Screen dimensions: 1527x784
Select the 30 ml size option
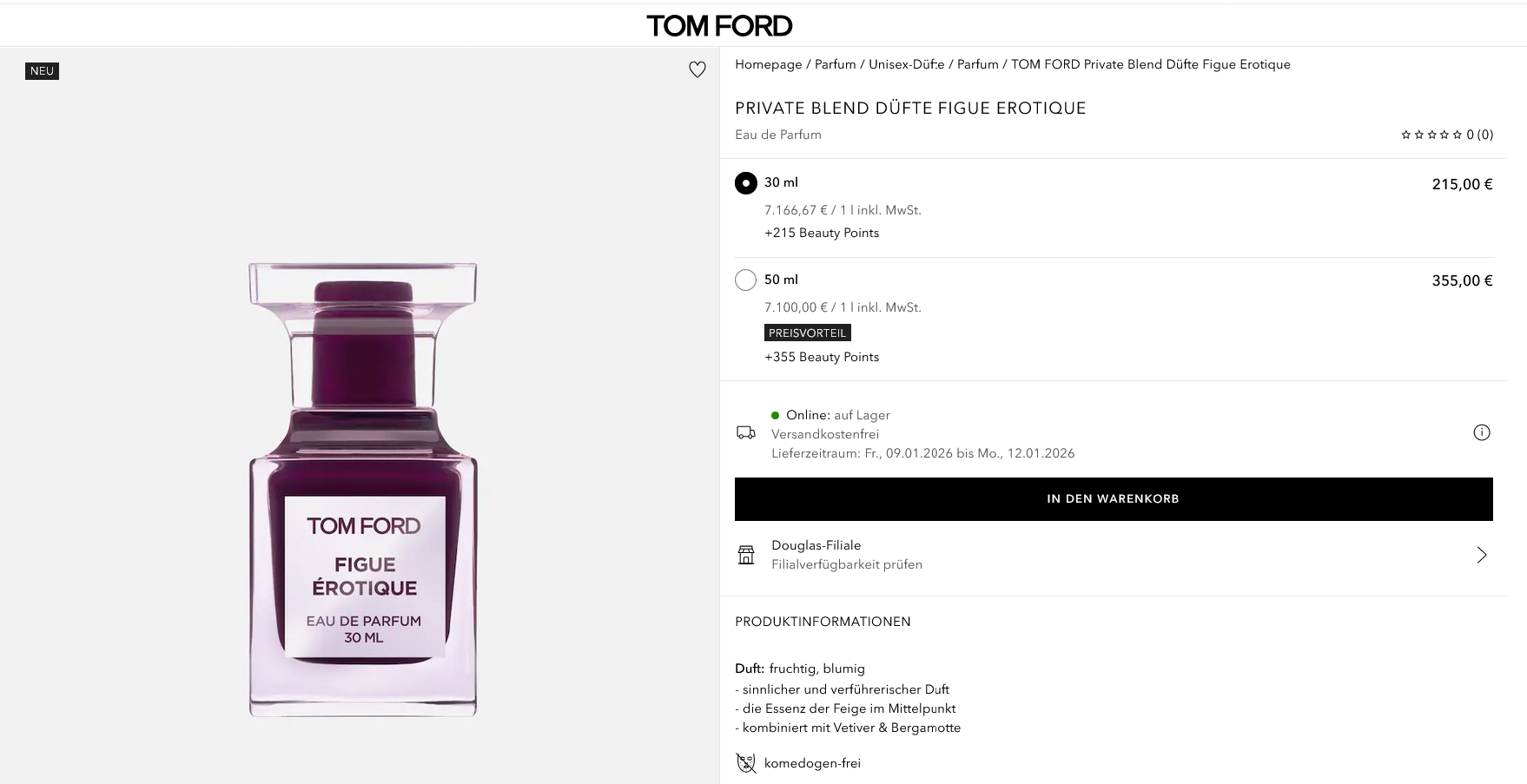coord(745,183)
